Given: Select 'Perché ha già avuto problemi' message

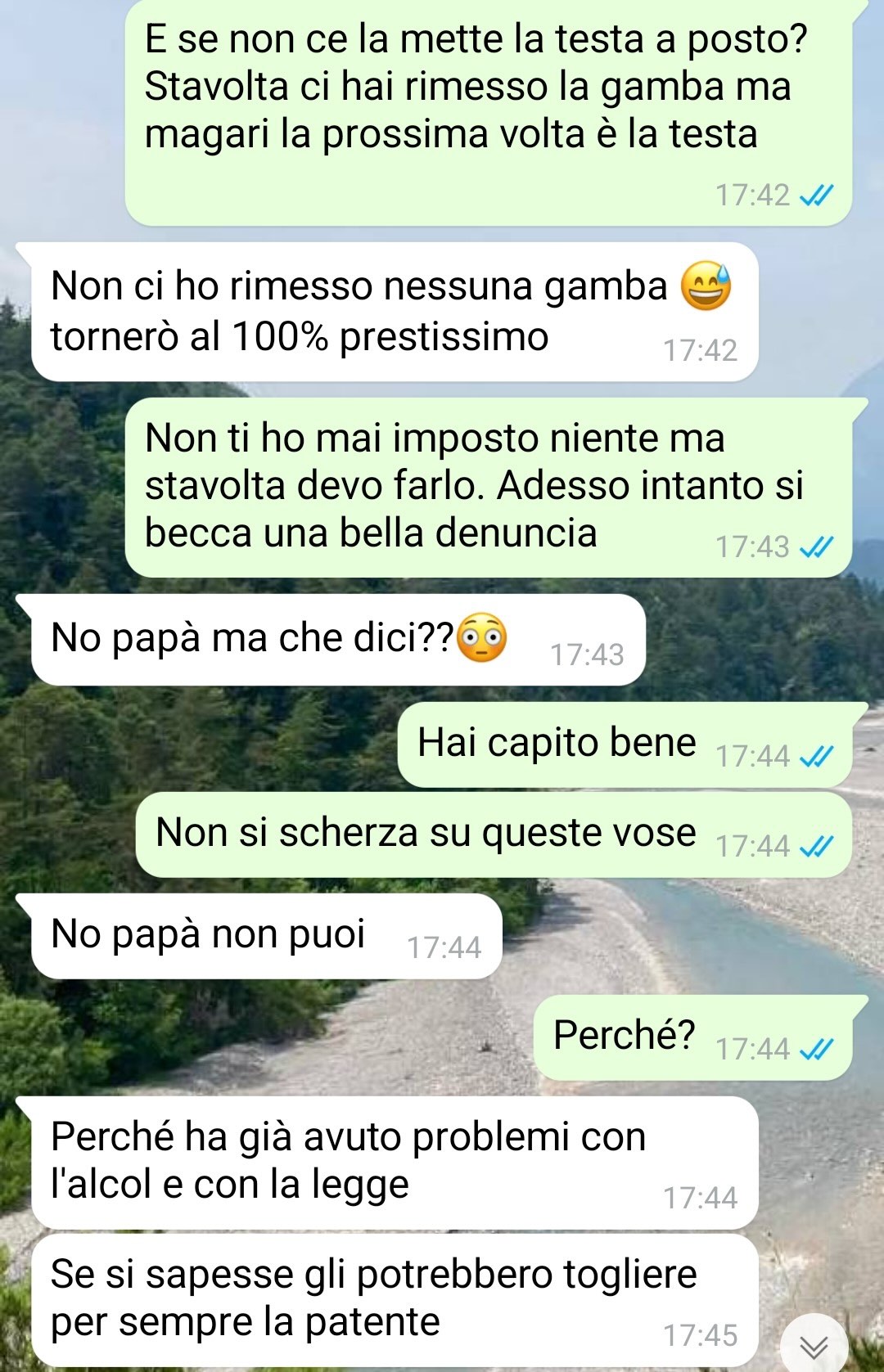Looking at the screenshot, I should pyautogui.click(x=395, y=1163).
